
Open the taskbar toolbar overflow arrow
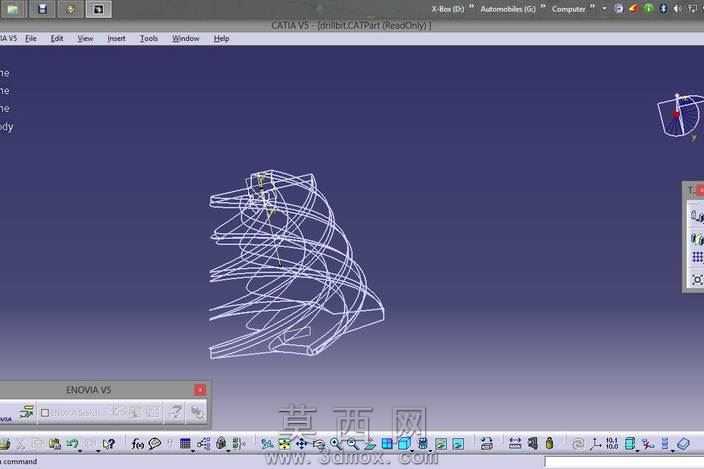604,9
